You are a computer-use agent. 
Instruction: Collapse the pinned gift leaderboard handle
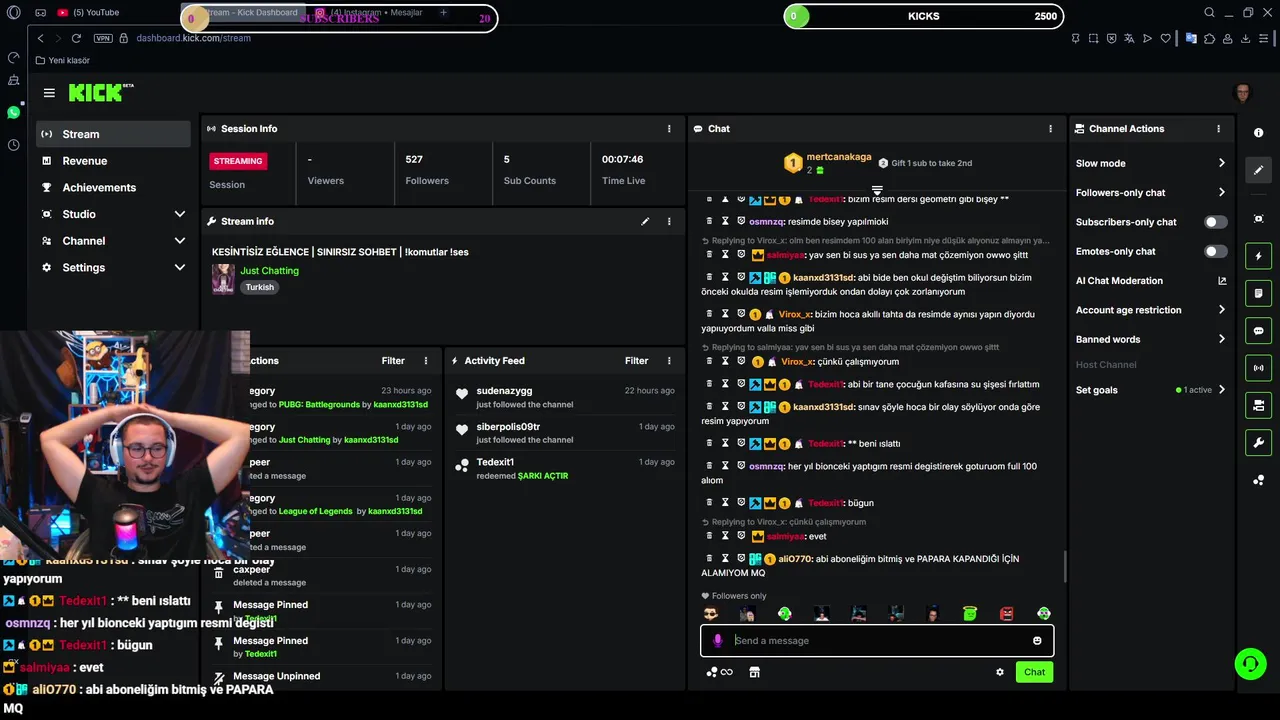click(x=877, y=189)
